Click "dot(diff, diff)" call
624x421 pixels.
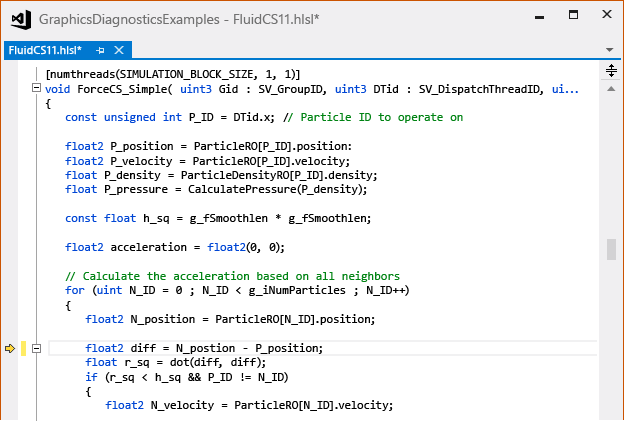pos(216,363)
